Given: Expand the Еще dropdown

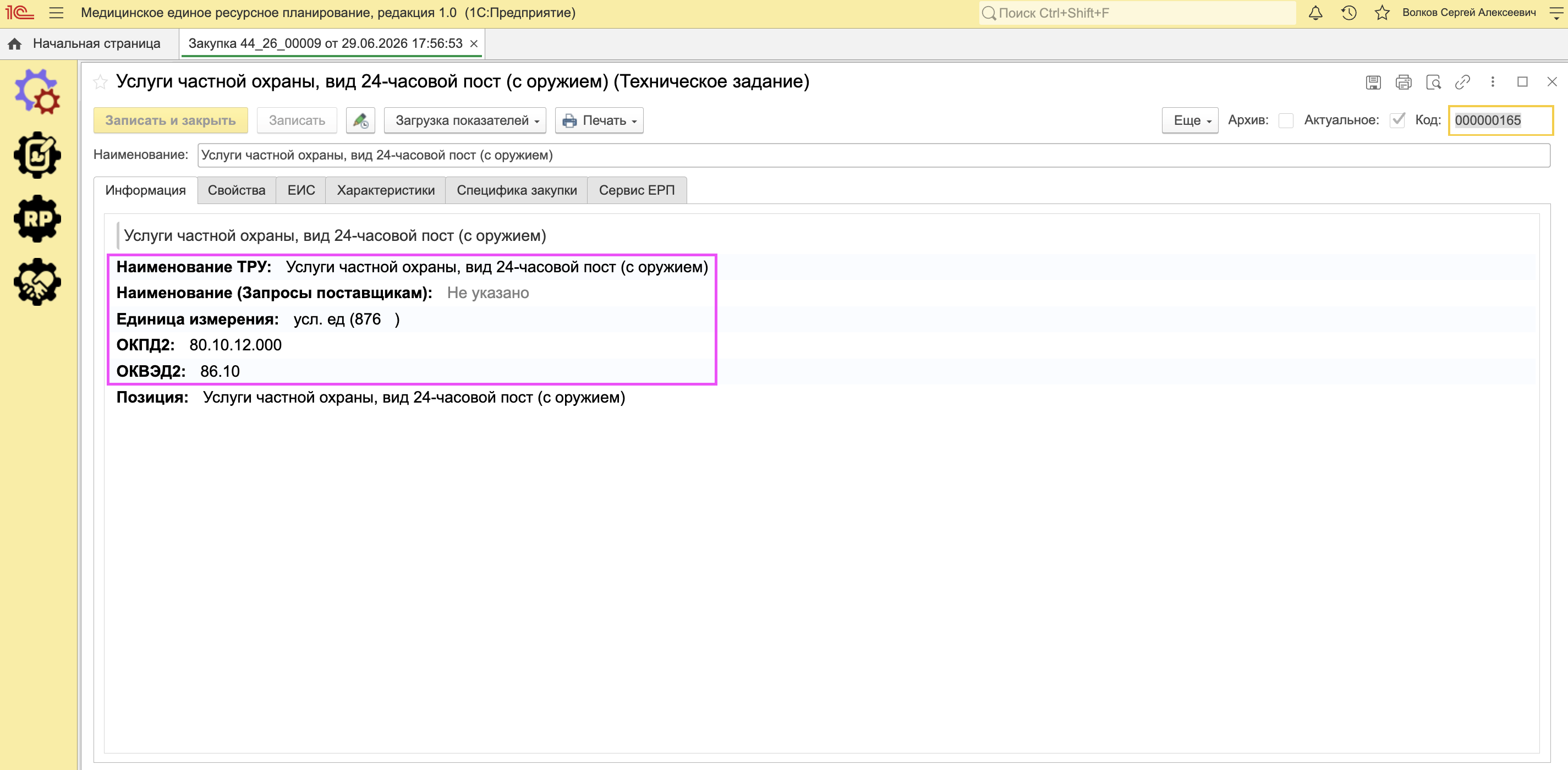Looking at the screenshot, I should click(1190, 120).
